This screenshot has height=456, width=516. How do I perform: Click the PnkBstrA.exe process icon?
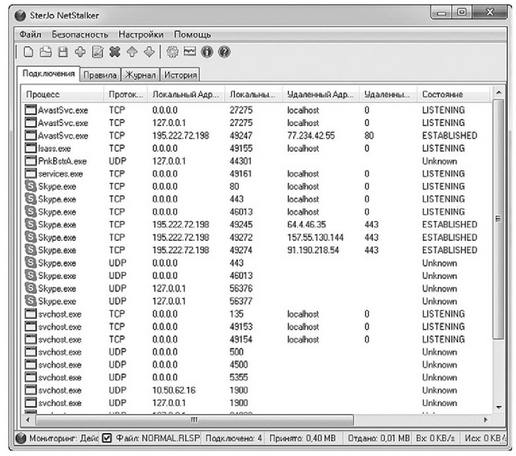click(31, 161)
